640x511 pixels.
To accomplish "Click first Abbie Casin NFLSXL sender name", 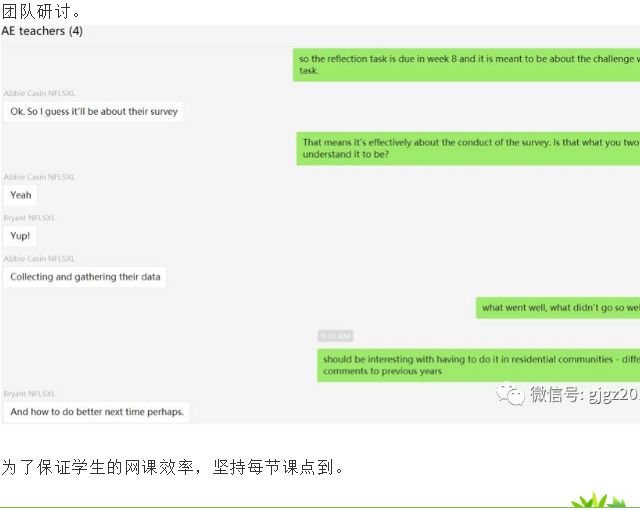I will [x=39, y=93].
